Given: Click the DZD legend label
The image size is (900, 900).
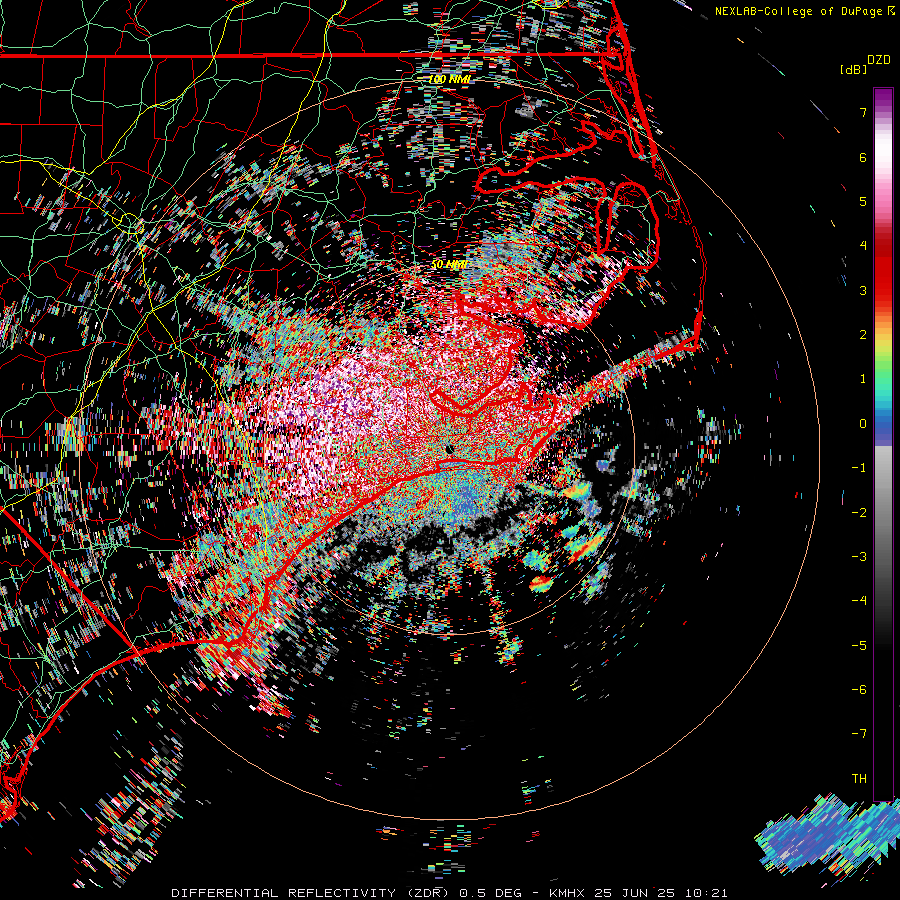Looking at the screenshot, I should point(879,60).
